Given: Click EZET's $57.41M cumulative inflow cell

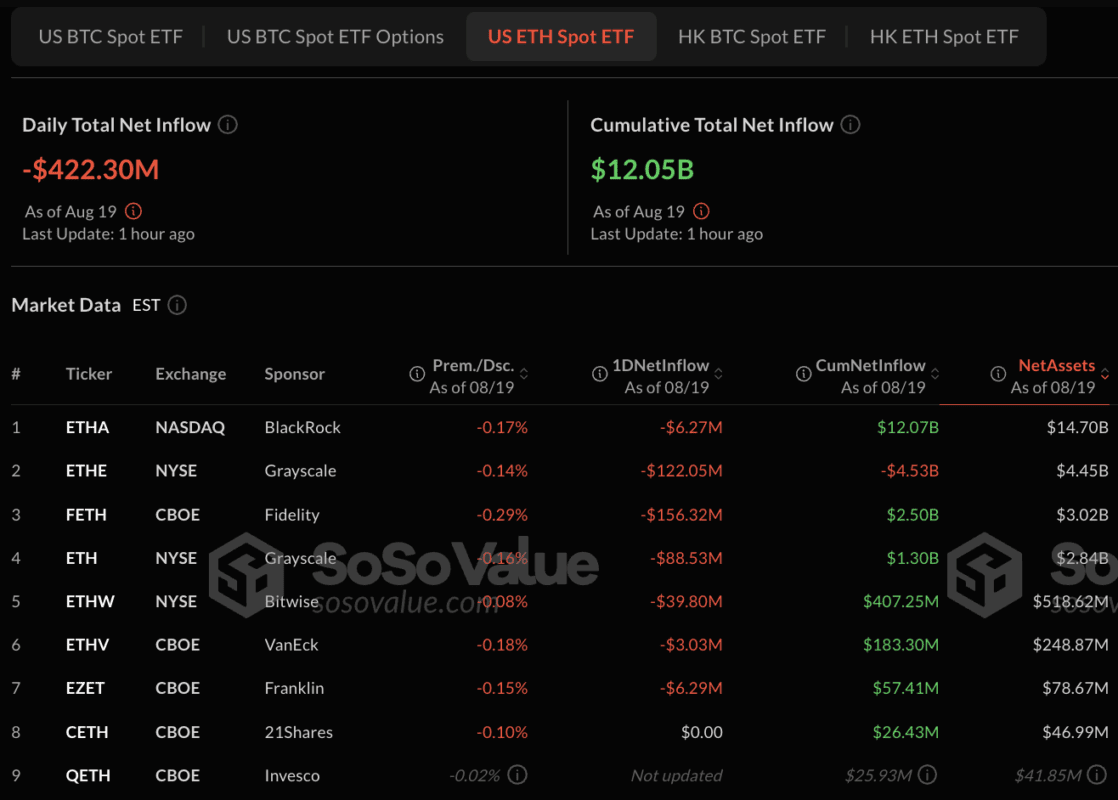Looking at the screenshot, I should coord(906,688).
